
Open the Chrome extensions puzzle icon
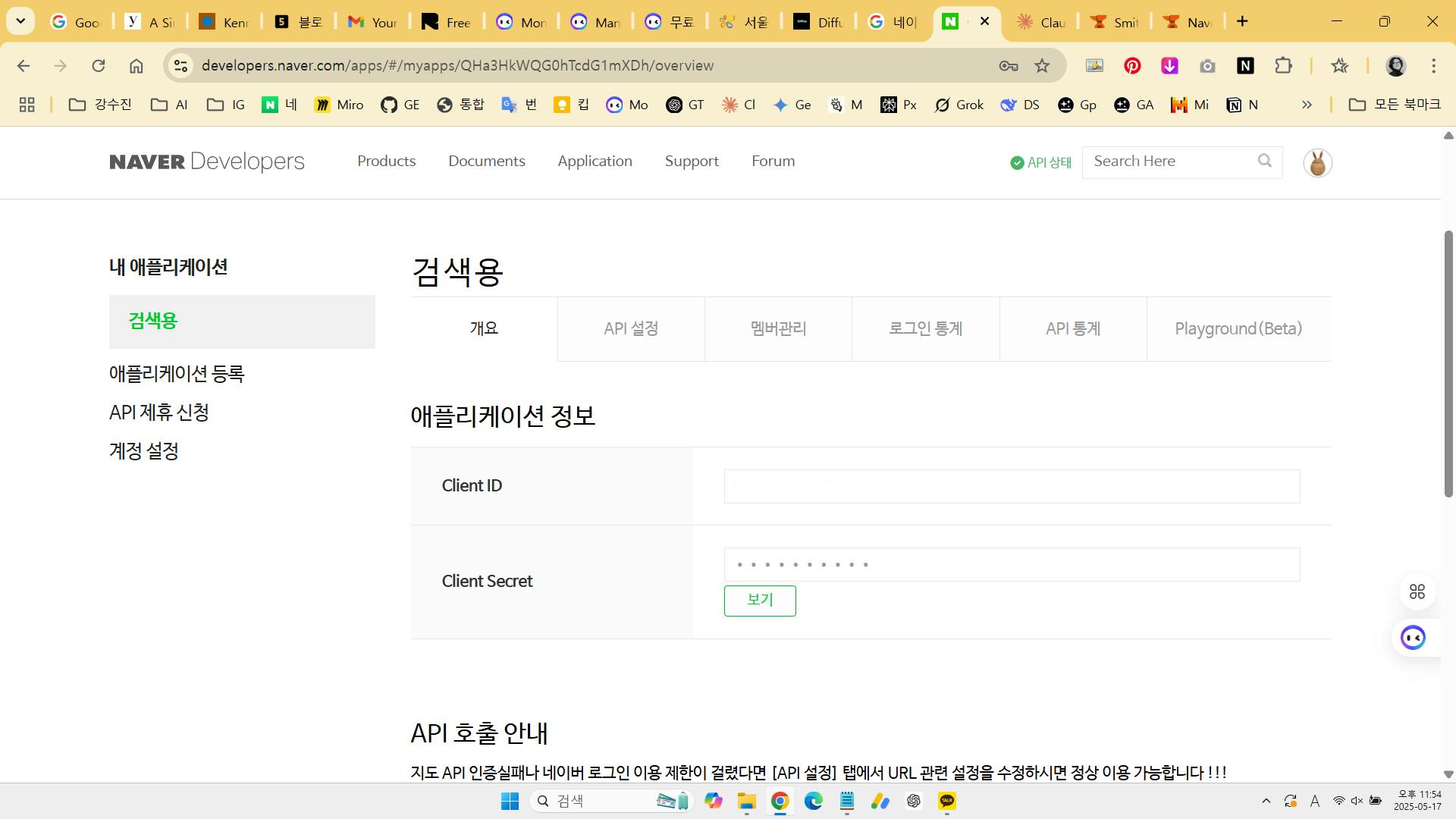(x=1283, y=66)
